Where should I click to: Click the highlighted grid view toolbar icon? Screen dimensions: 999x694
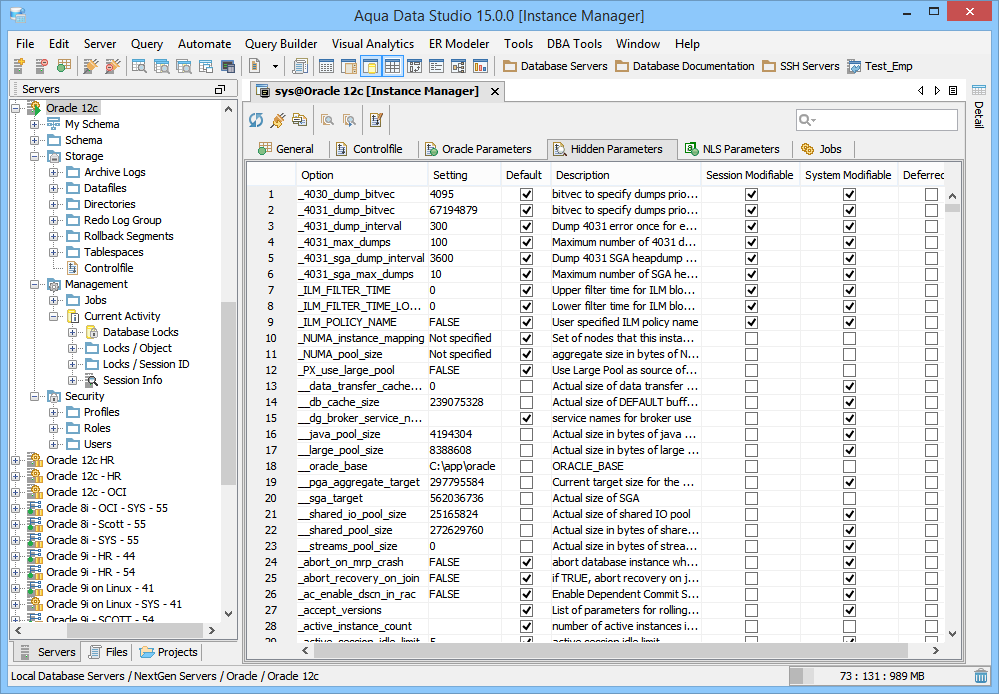tap(392, 66)
